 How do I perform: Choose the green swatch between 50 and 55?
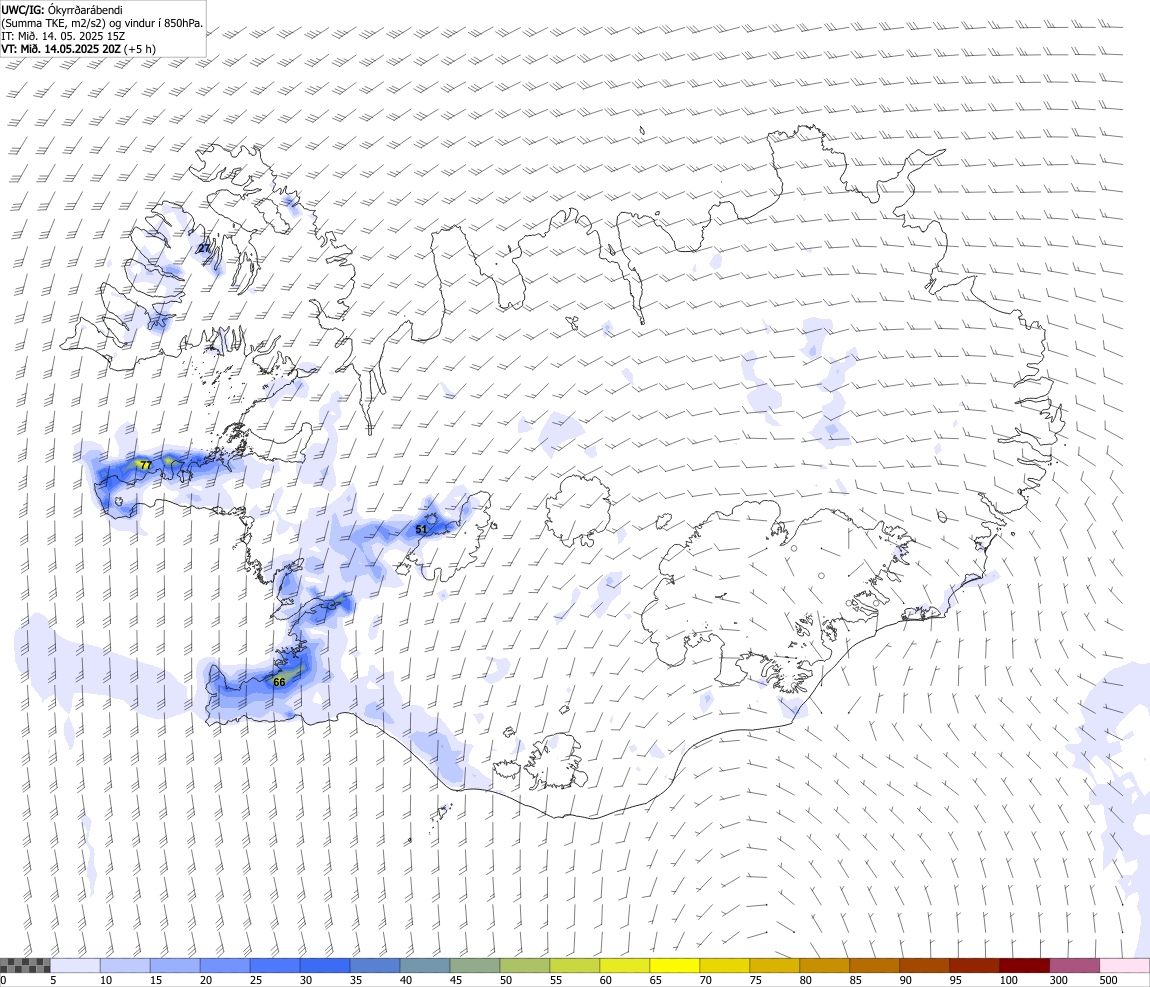point(524,966)
